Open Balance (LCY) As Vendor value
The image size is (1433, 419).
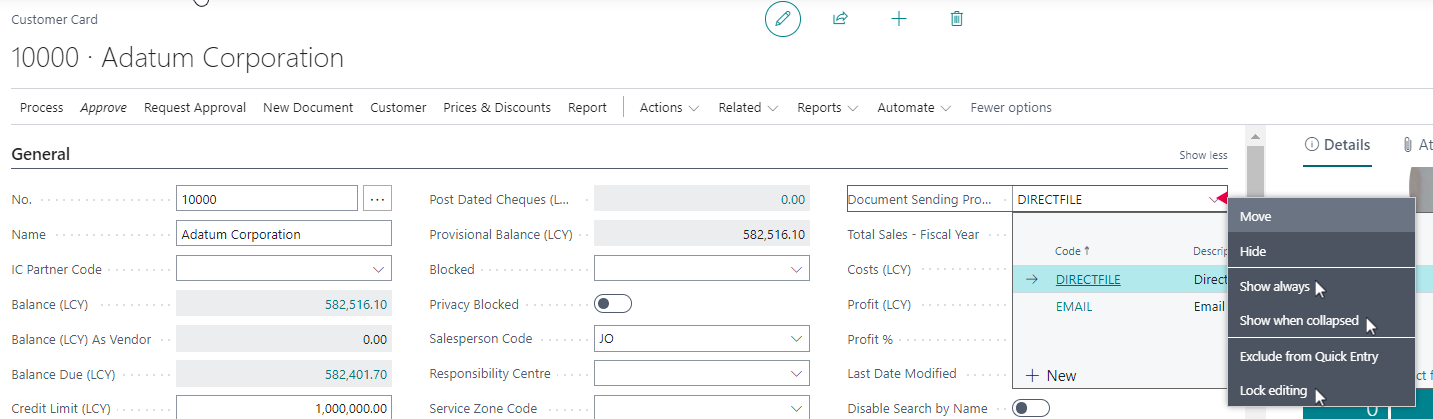click(375, 339)
